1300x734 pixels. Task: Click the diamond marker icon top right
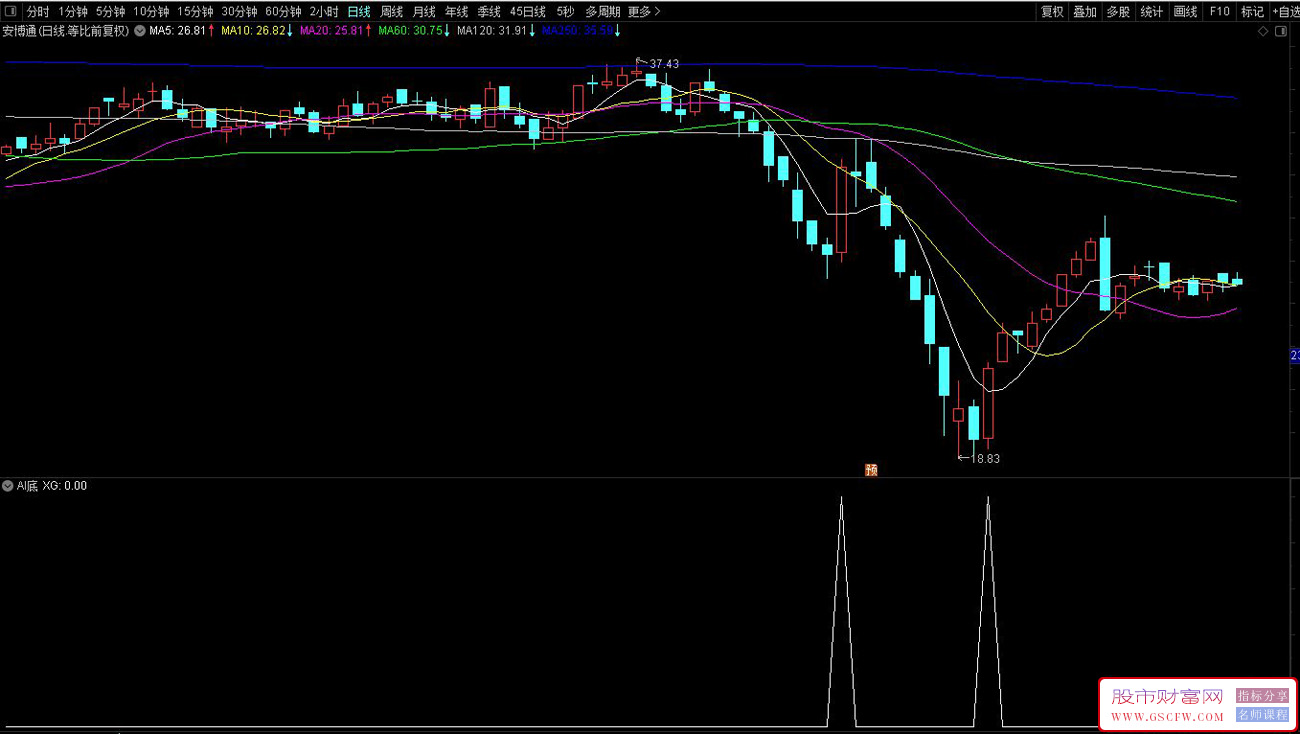point(1264,31)
